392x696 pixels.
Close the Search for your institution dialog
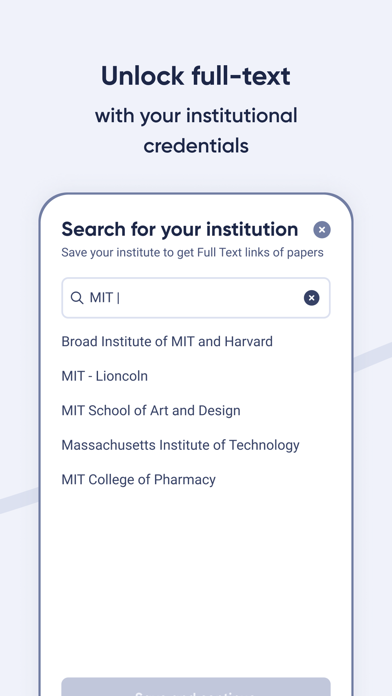pyautogui.click(x=322, y=230)
